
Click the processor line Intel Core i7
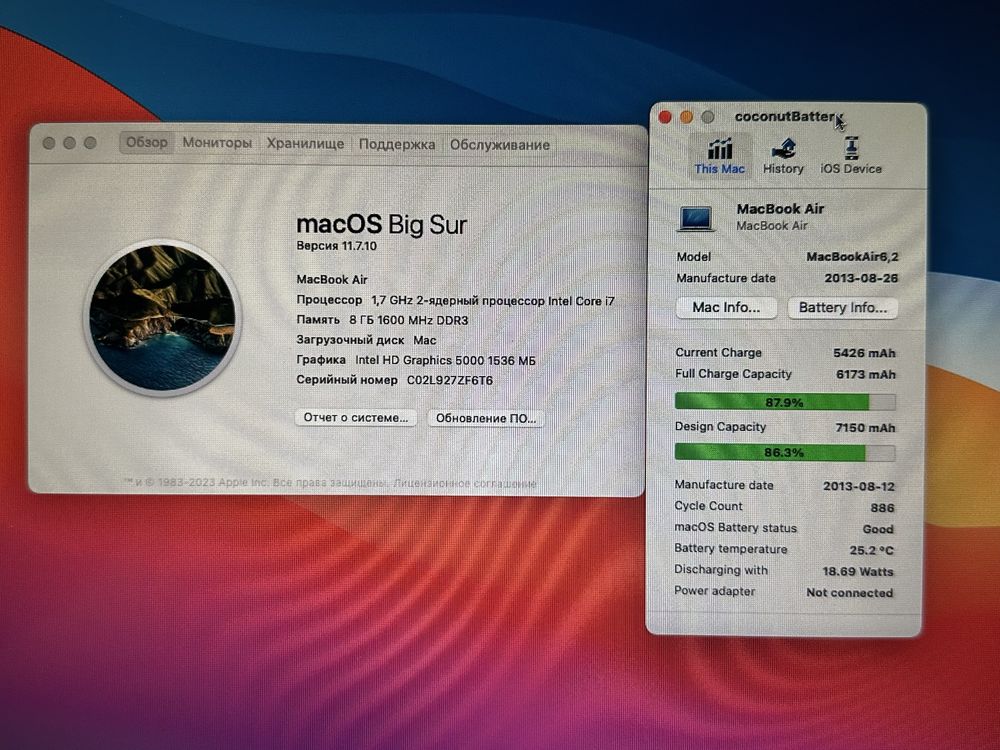(493, 300)
